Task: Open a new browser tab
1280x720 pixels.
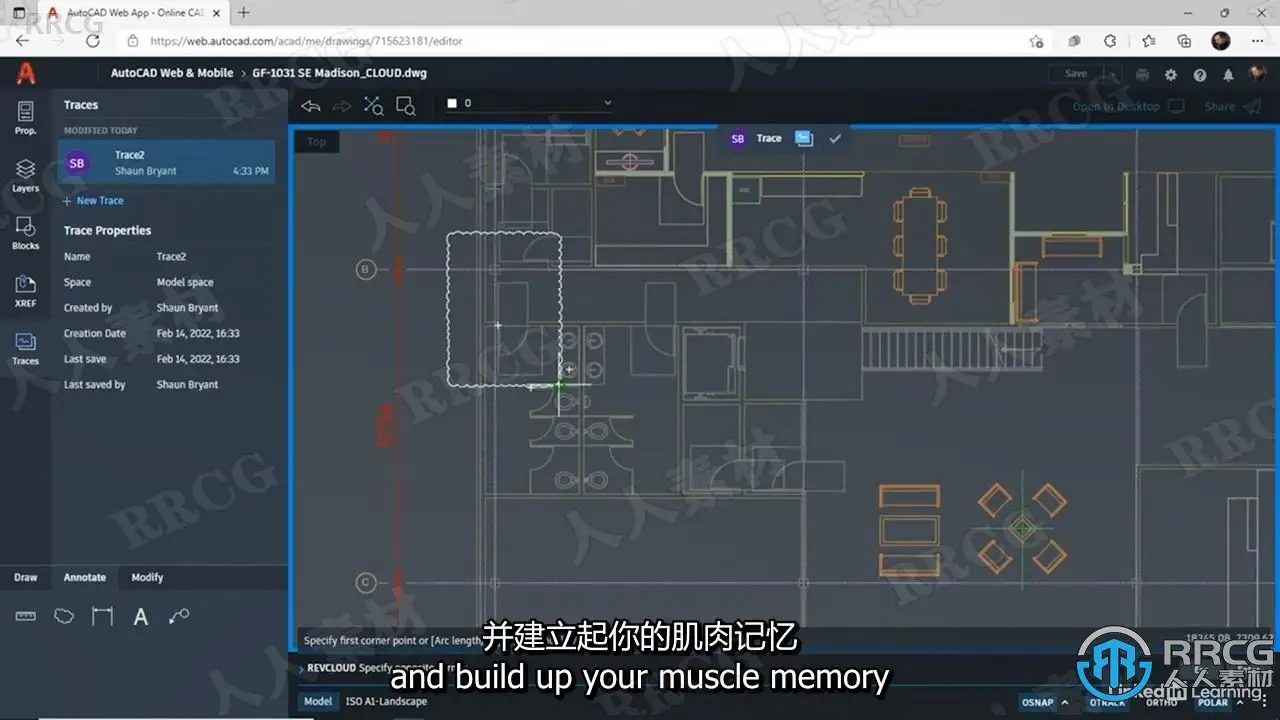Action: (x=244, y=13)
